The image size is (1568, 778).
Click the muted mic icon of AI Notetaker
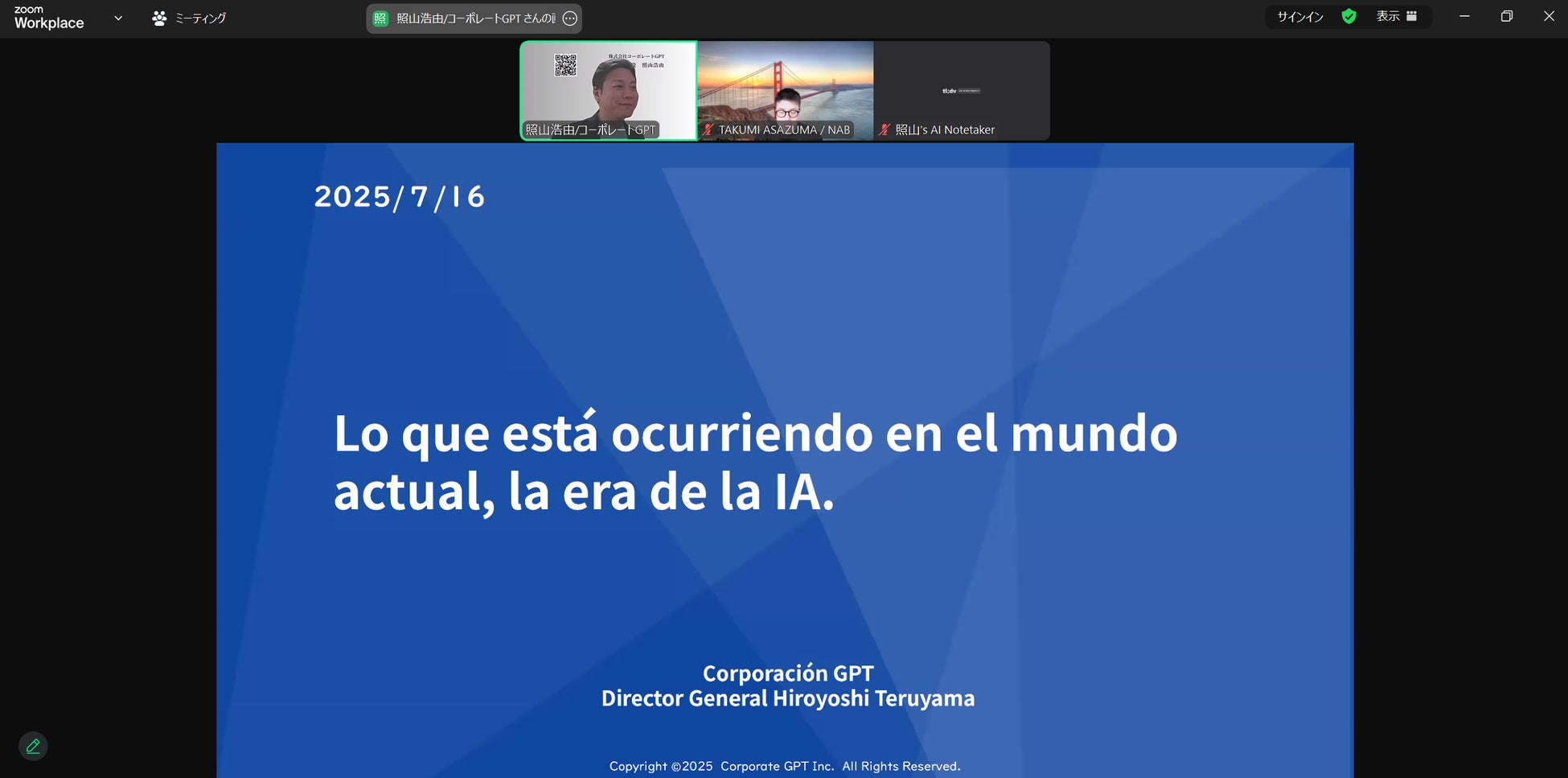coord(885,130)
